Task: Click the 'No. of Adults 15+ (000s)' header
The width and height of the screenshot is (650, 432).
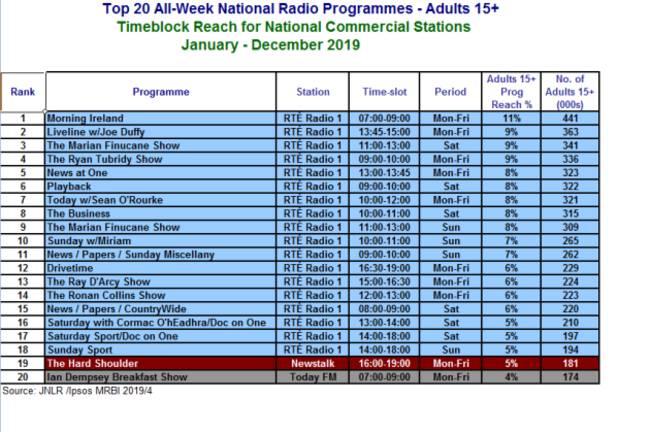Action: pyautogui.click(x=570, y=92)
